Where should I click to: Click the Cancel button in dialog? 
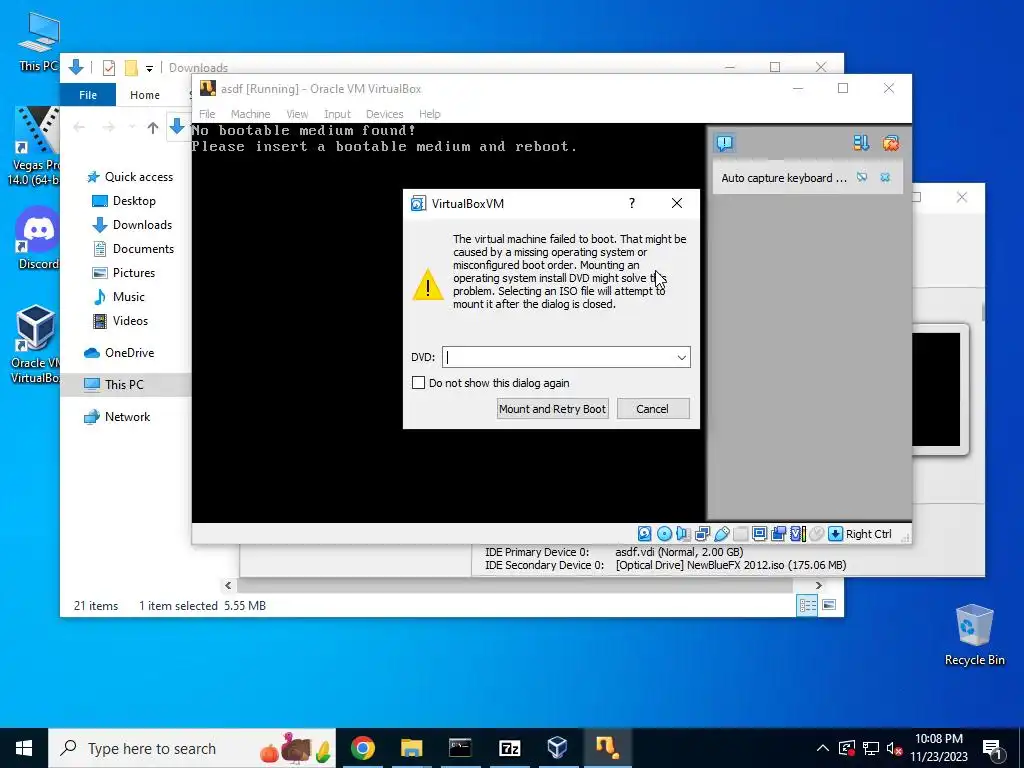pyautogui.click(x=652, y=409)
